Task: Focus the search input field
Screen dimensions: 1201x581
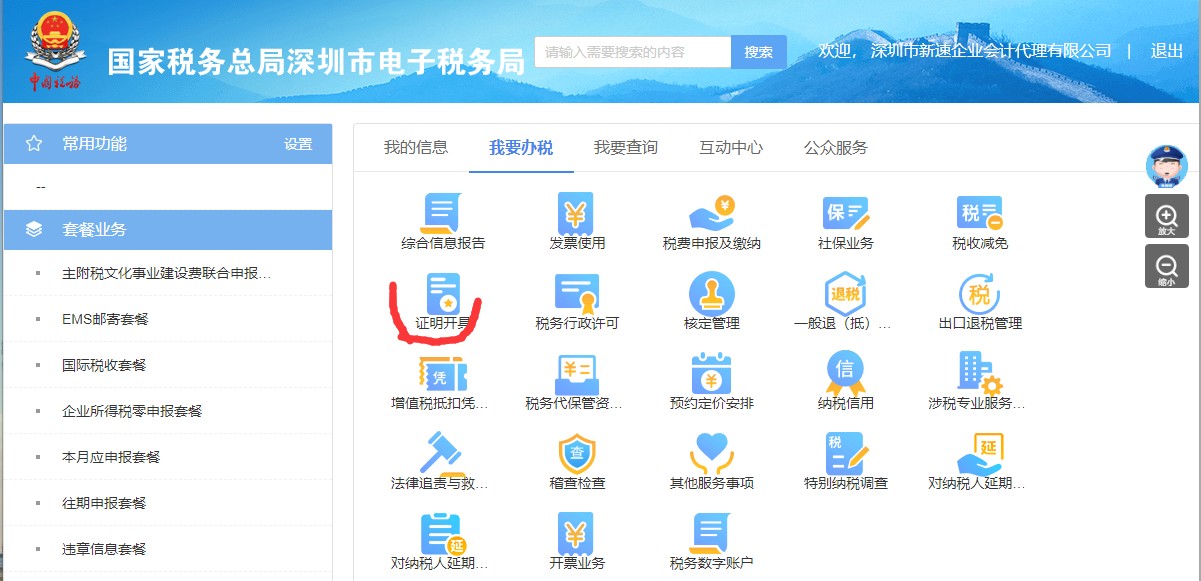Action: pos(632,52)
